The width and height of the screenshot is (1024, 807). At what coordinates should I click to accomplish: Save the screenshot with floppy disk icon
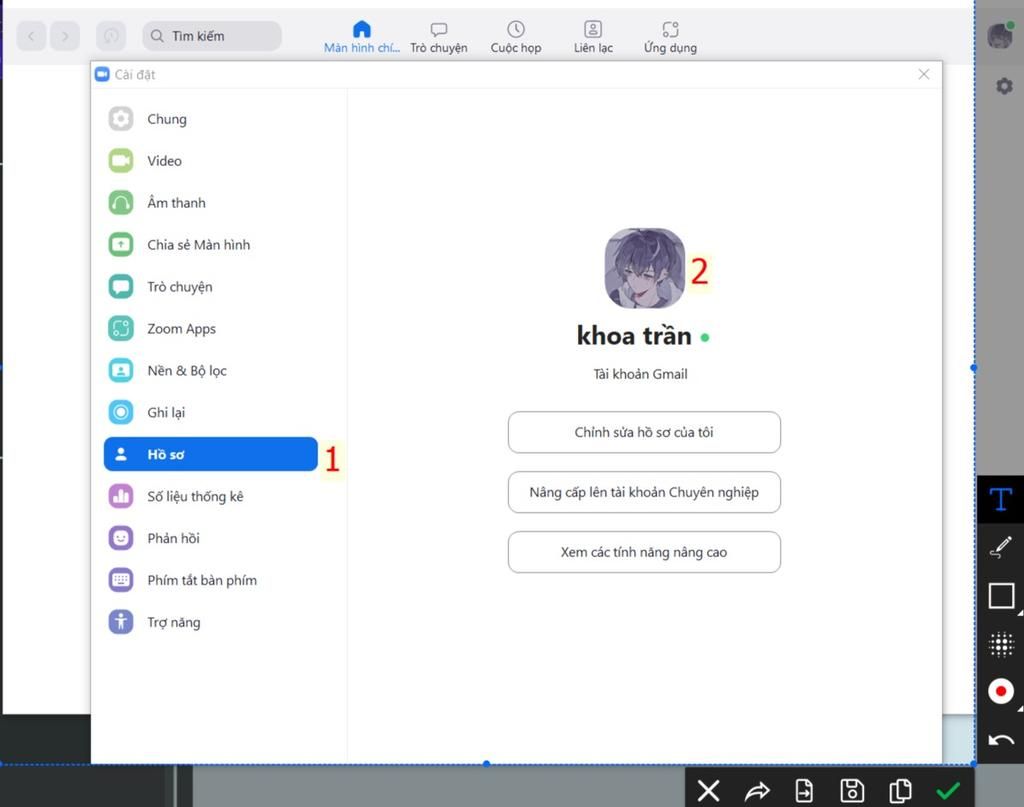tap(852, 791)
